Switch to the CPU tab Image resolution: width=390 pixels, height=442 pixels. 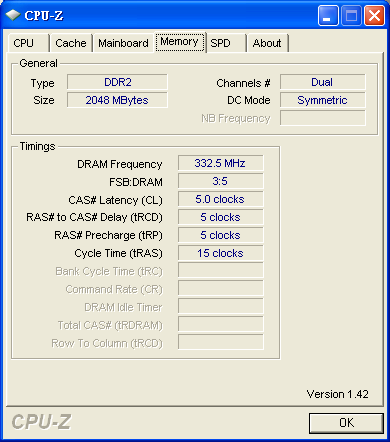coord(28,43)
